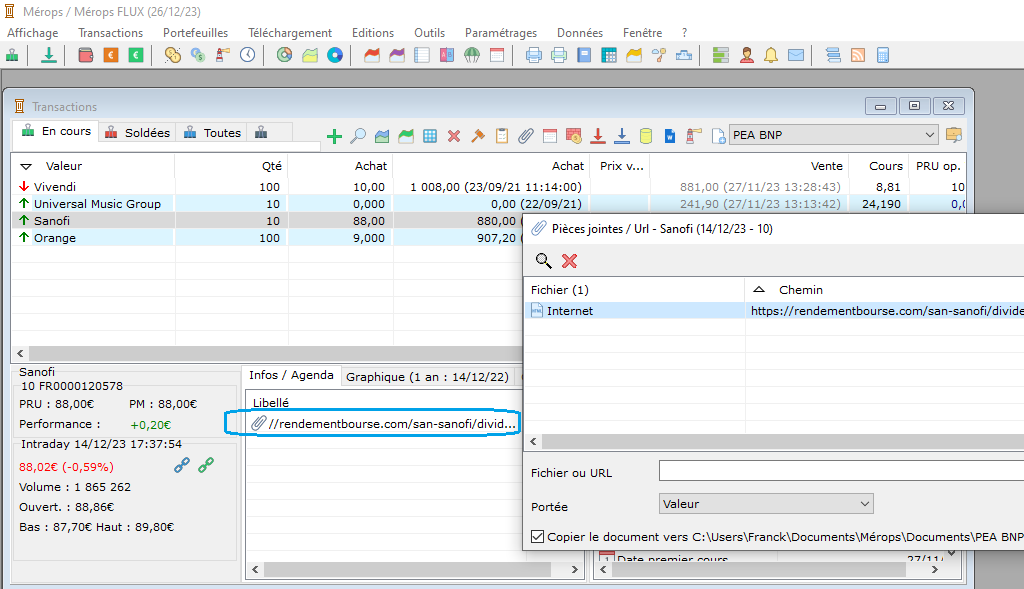This screenshot has height=589, width=1024.
Task: Click the parachute icon in toolbar
Action: 472,56
